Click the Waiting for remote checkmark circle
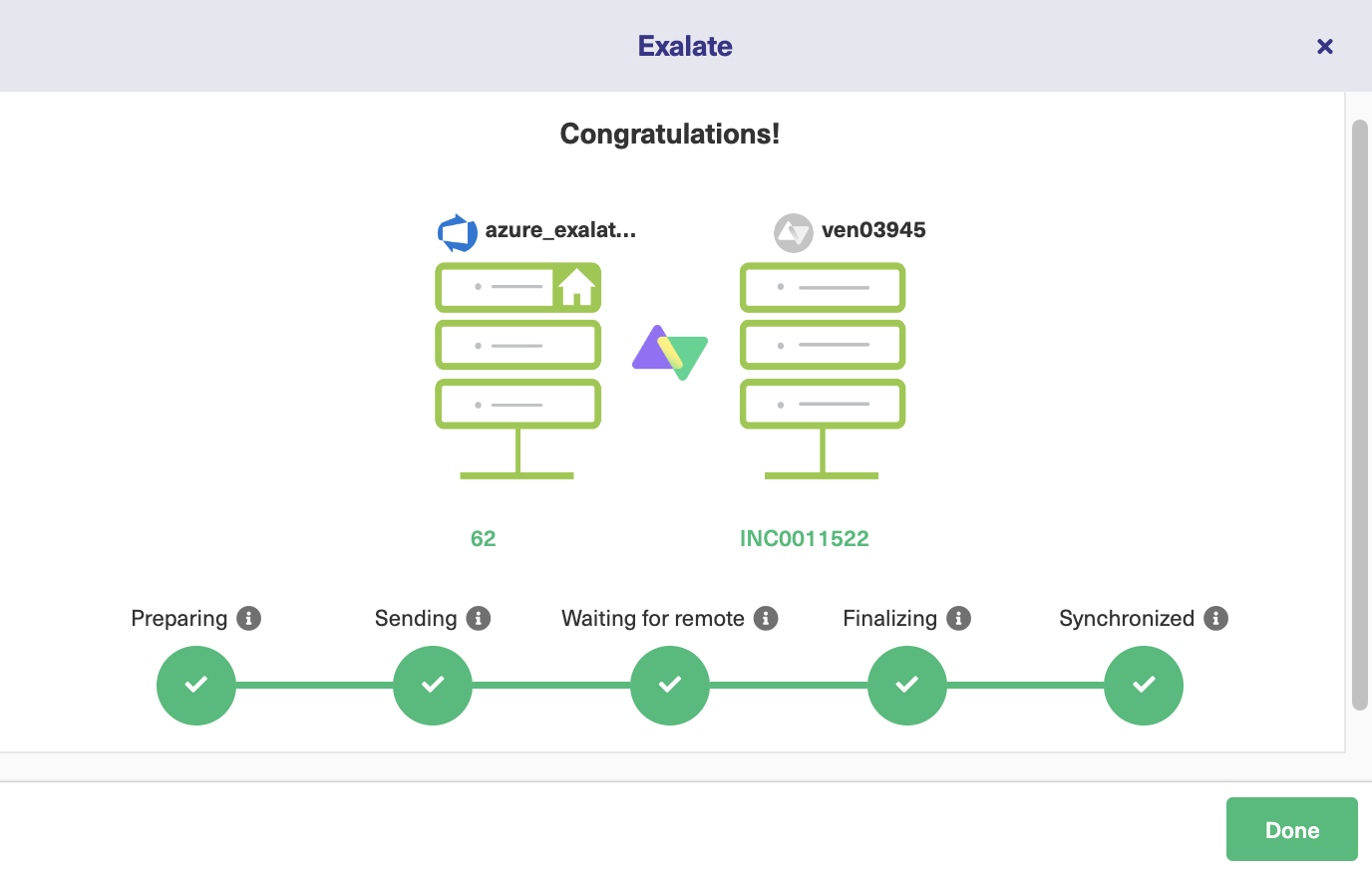This screenshot has height=875, width=1372. point(670,686)
